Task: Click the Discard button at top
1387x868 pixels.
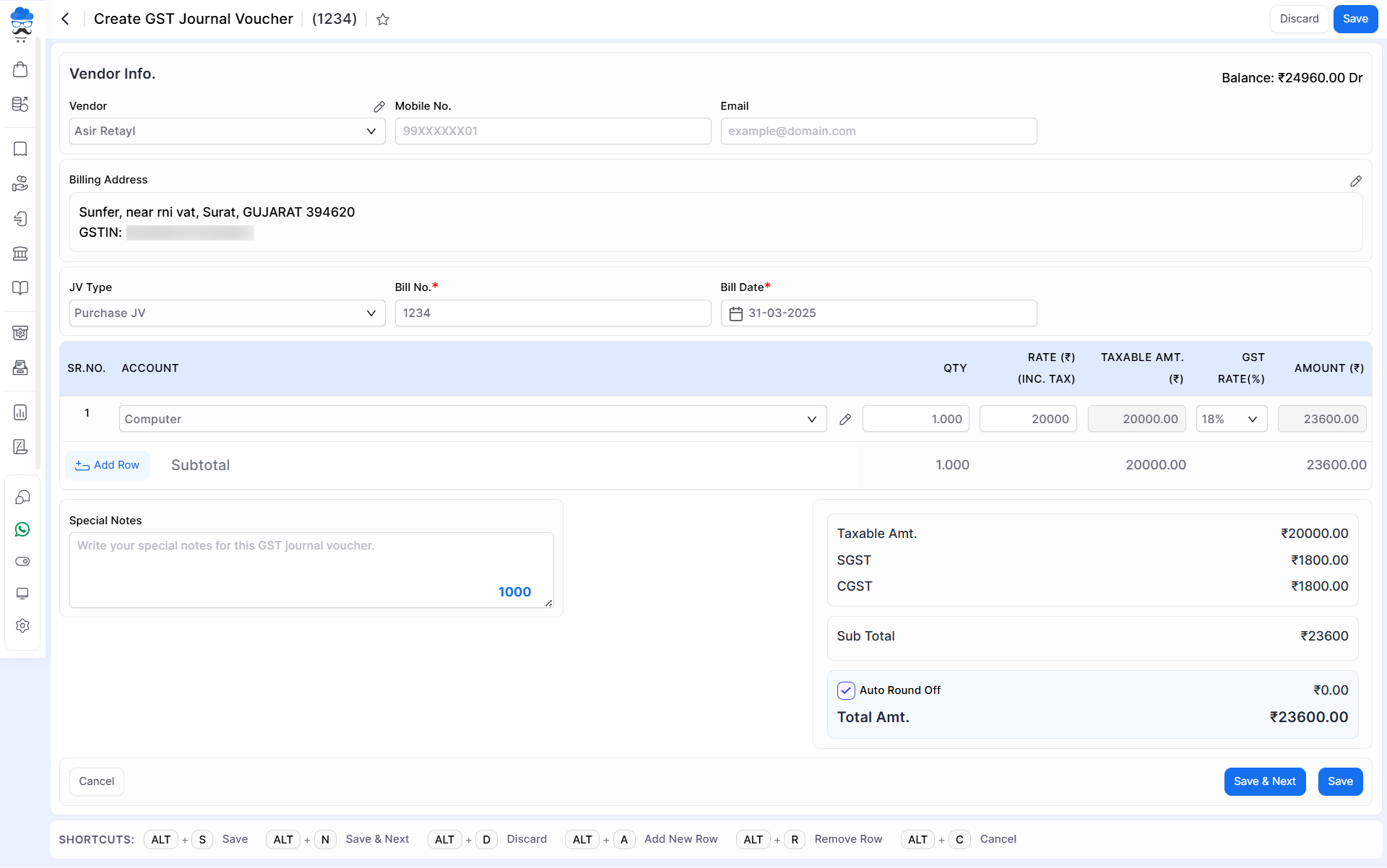Action: (1299, 19)
